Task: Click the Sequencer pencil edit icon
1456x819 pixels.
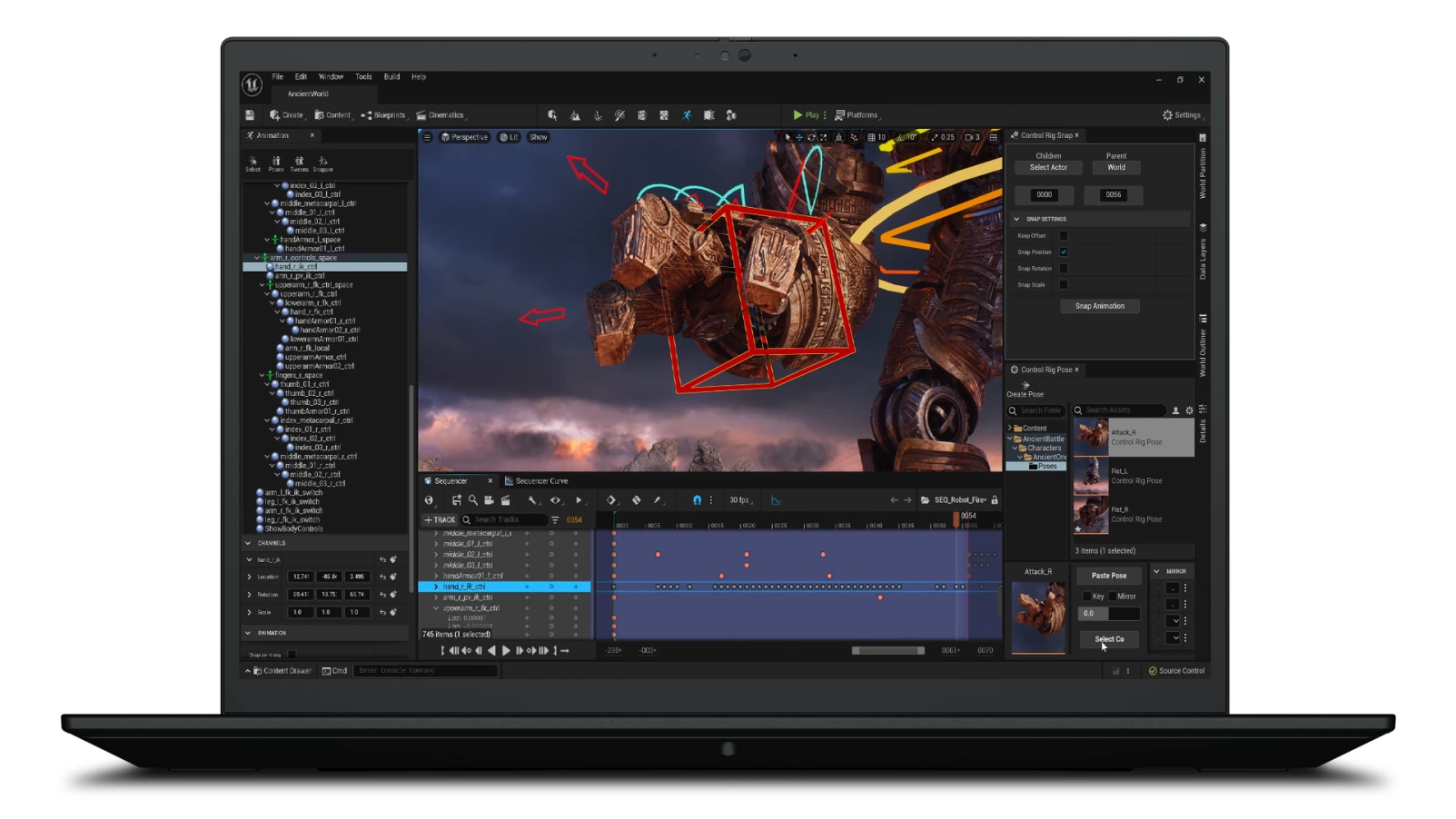Action: 657,500
